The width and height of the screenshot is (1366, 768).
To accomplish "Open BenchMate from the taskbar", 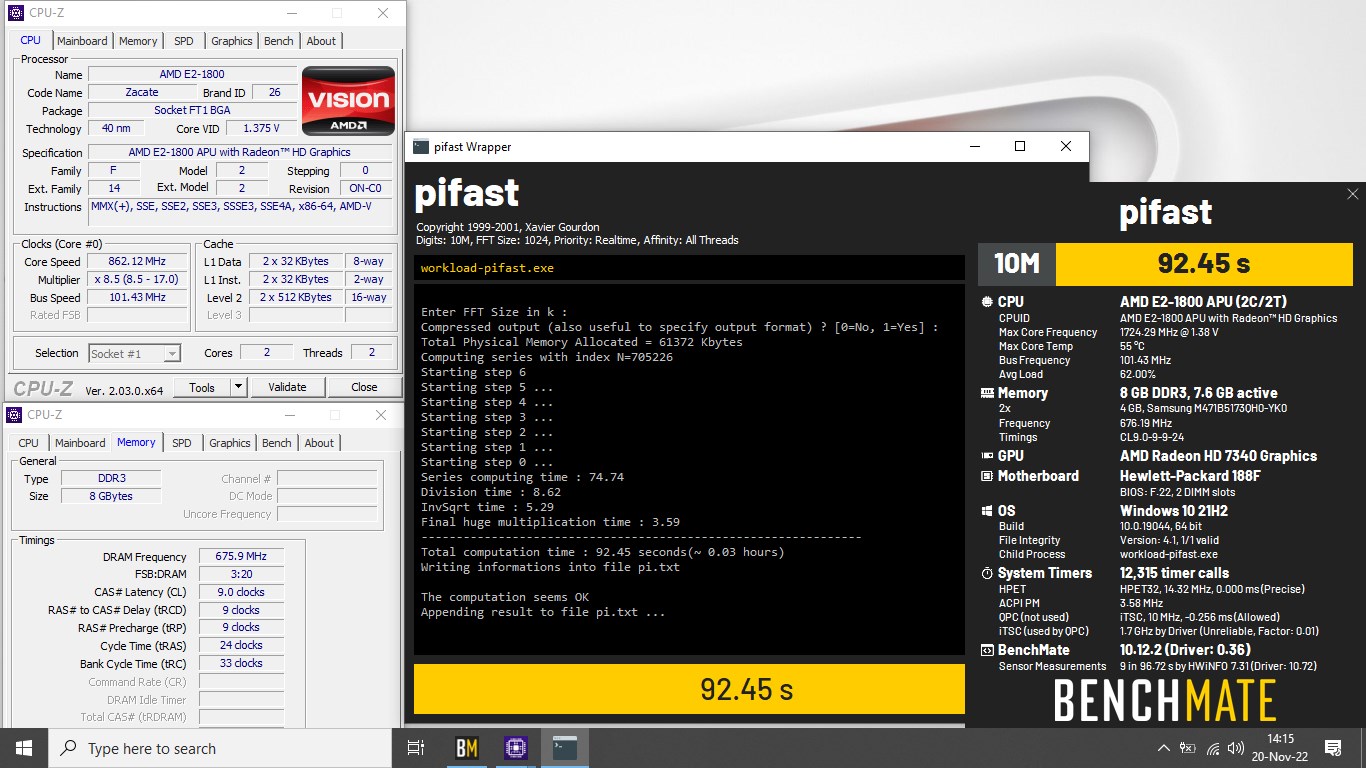I will [466, 748].
